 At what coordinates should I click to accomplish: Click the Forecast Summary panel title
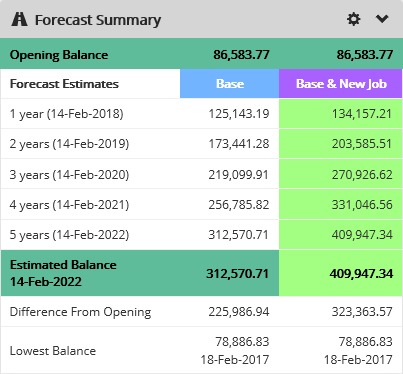point(98,20)
